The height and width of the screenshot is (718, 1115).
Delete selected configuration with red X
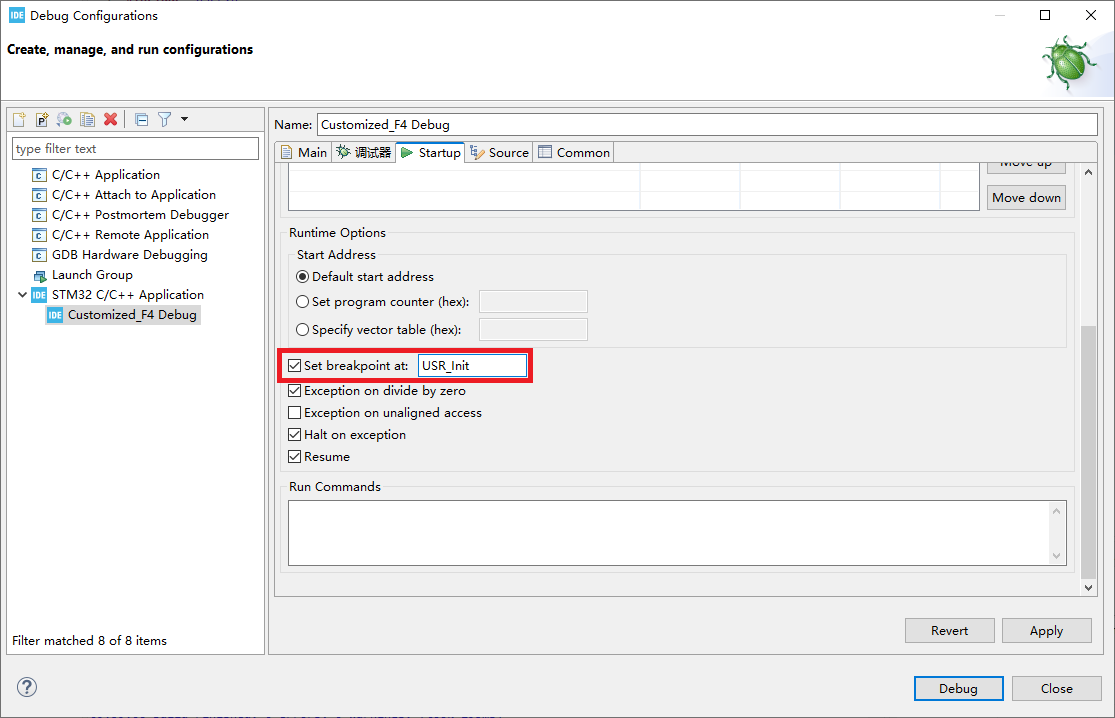coord(111,120)
